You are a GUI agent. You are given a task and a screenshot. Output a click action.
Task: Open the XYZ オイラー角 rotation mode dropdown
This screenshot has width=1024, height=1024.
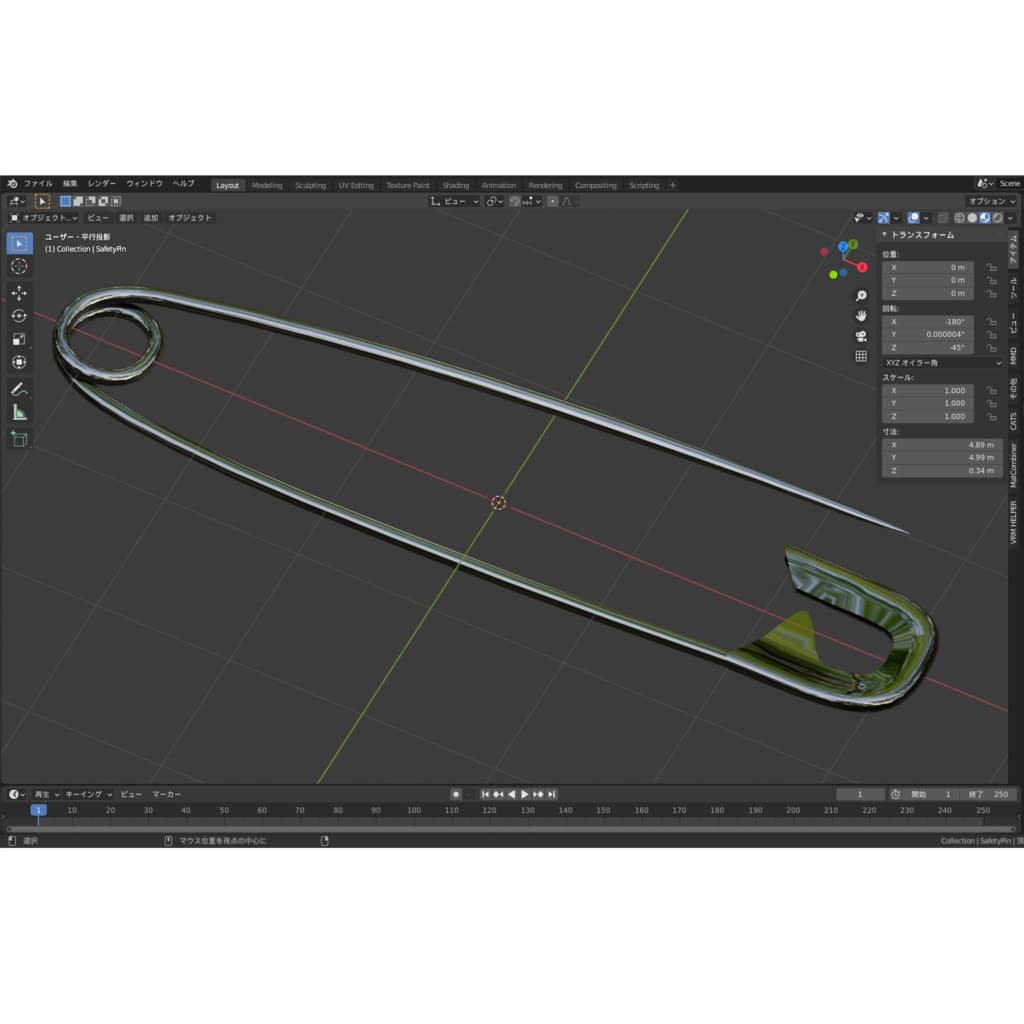point(942,363)
